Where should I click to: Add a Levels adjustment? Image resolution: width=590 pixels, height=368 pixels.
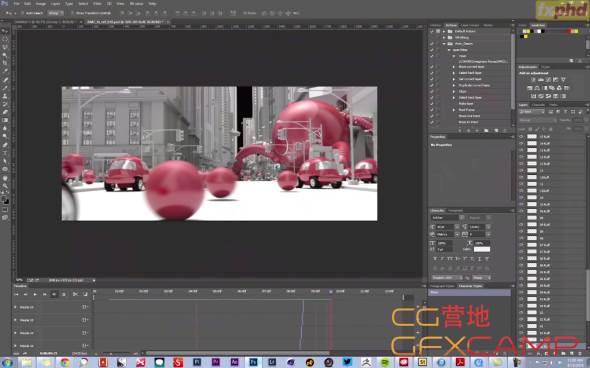coord(541,80)
